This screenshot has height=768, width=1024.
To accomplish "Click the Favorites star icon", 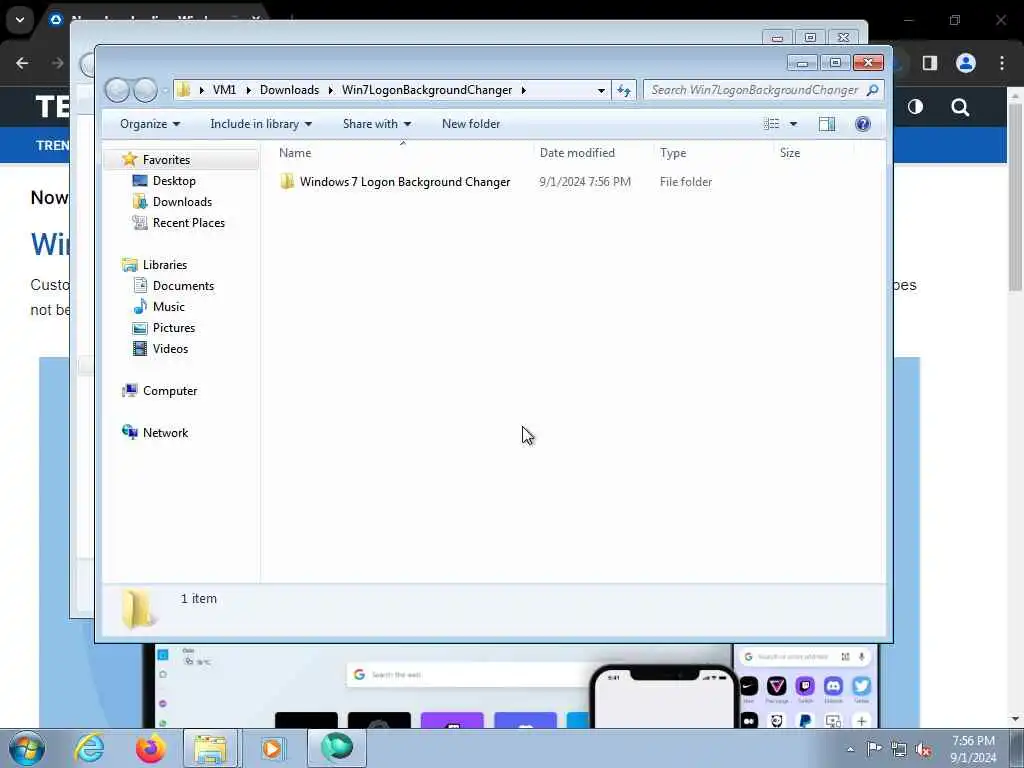I will coord(129,159).
